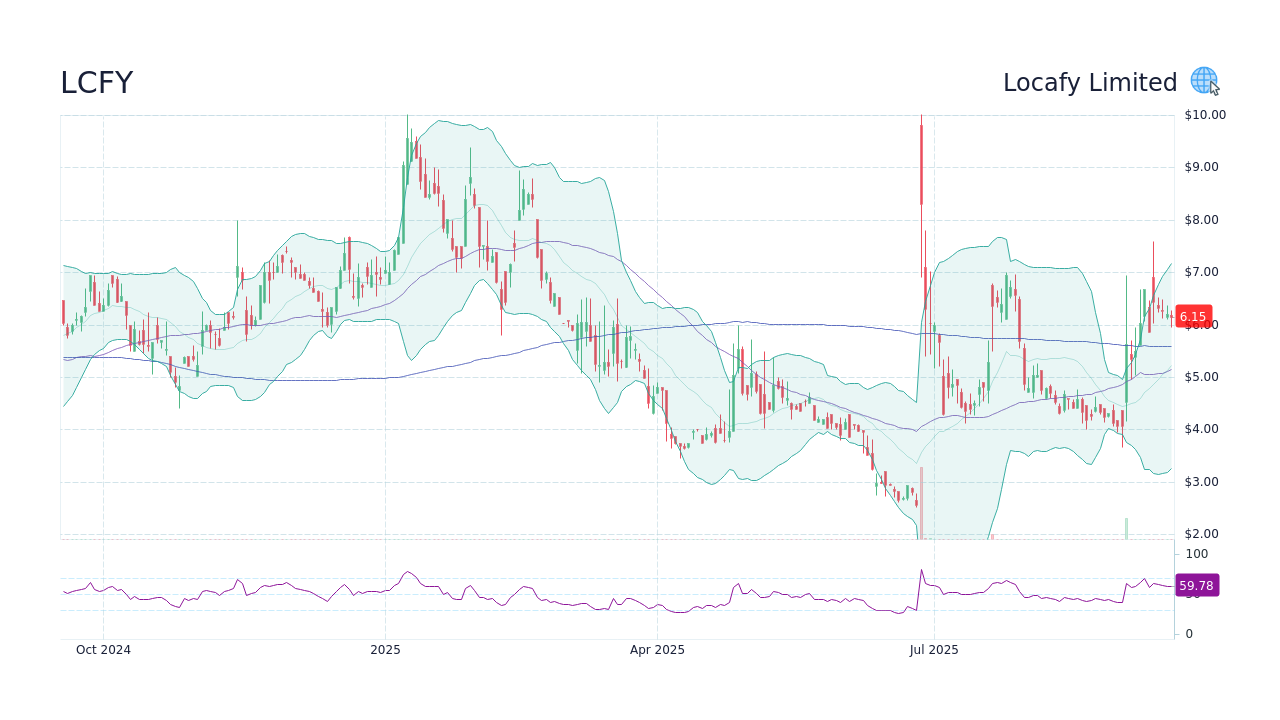The height and width of the screenshot is (720, 1280).
Task: Select the LCFY ticker heading
Action: [x=96, y=83]
